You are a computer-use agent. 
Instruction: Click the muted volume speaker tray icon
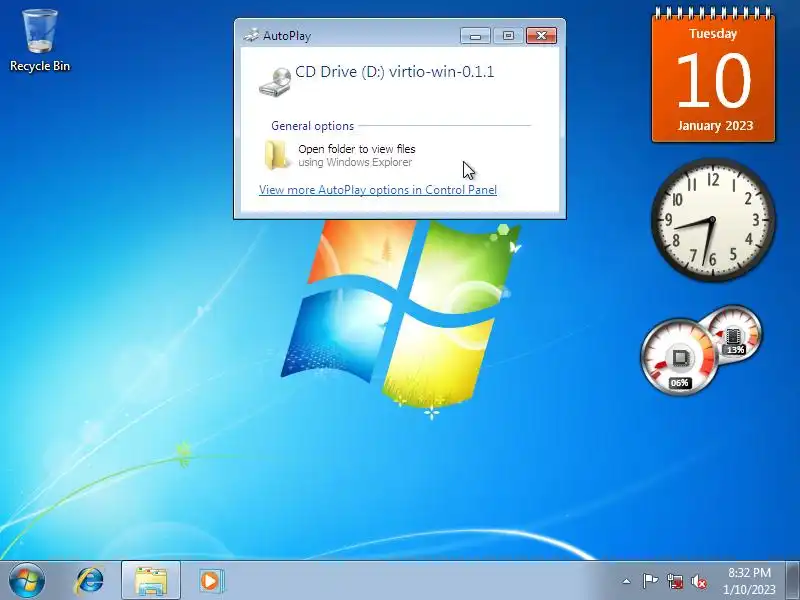coord(699,581)
